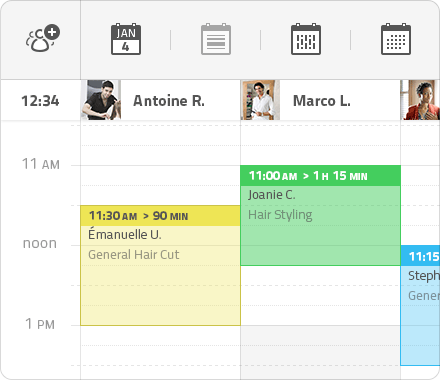Switch to the agenda list view icon

pos(216,39)
